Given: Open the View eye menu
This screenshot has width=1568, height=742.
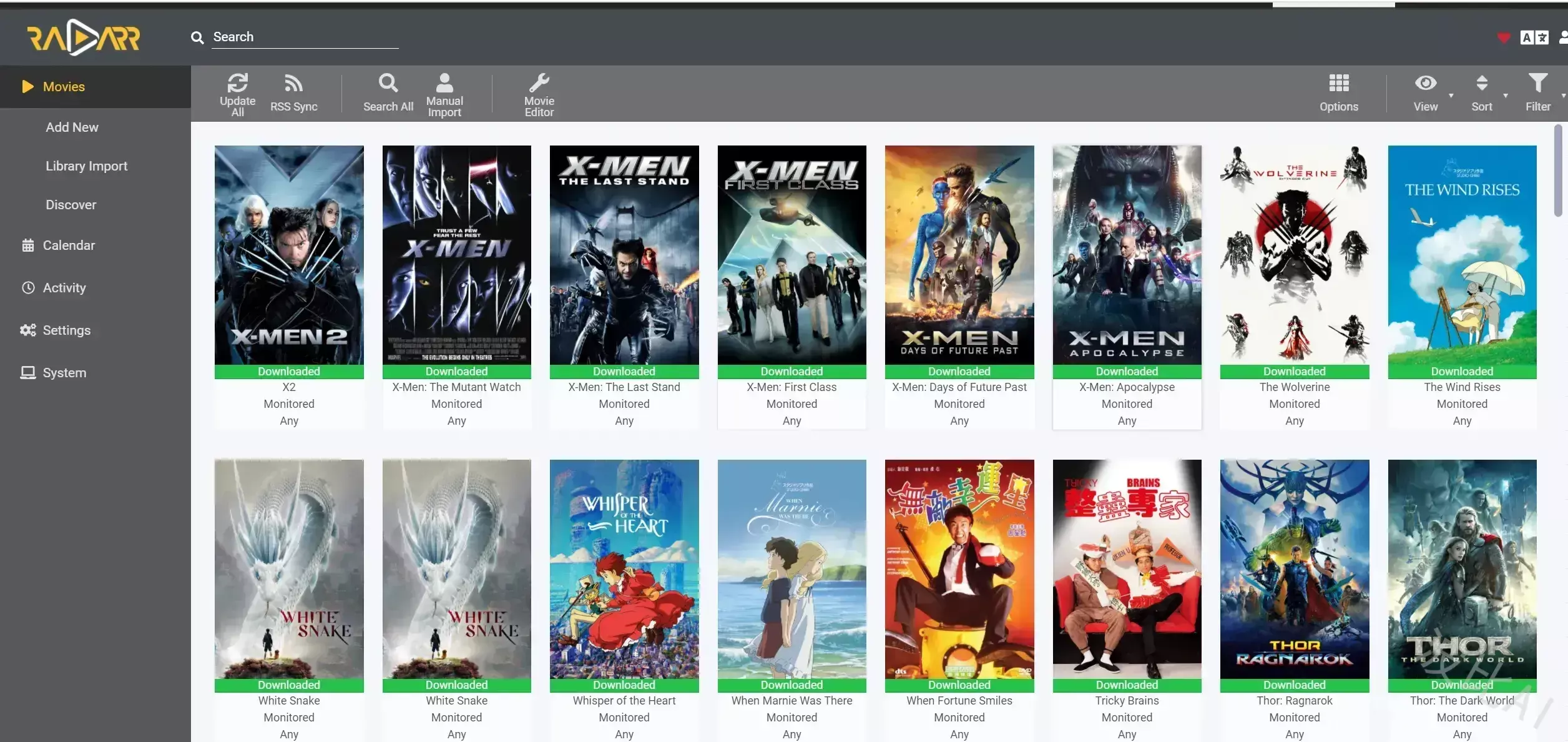Looking at the screenshot, I should [1426, 94].
